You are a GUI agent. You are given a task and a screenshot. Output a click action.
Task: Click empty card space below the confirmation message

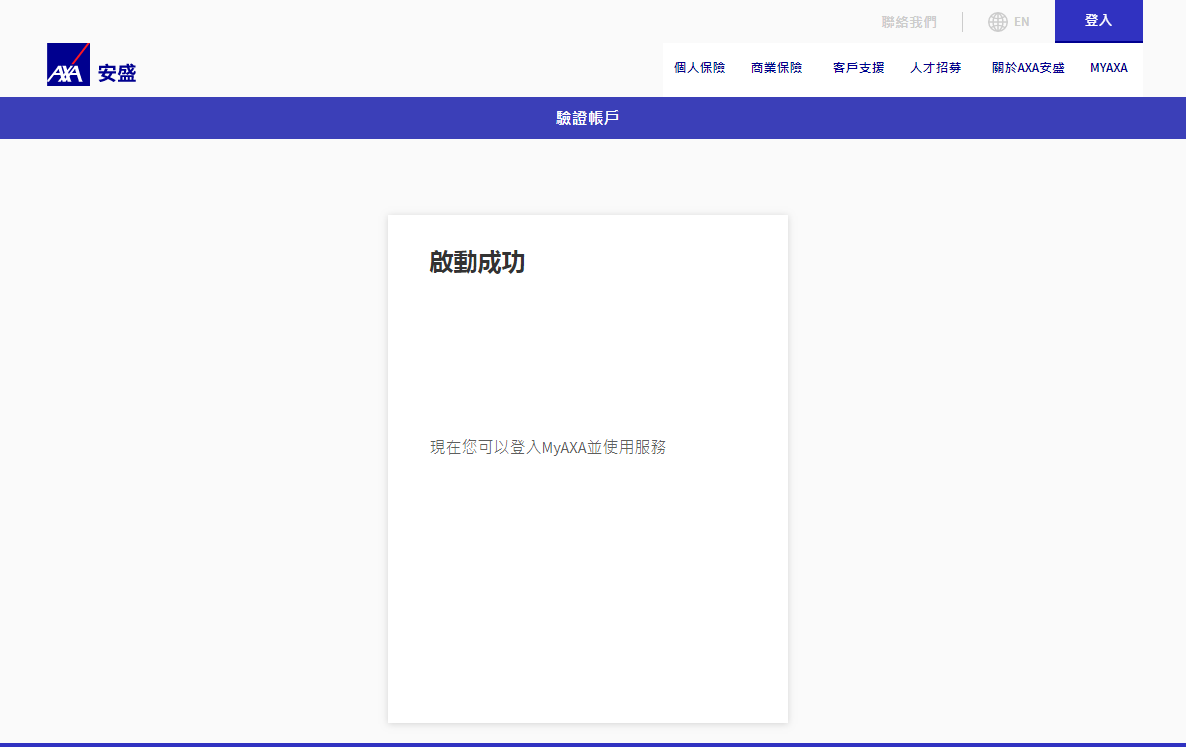click(x=587, y=590)
